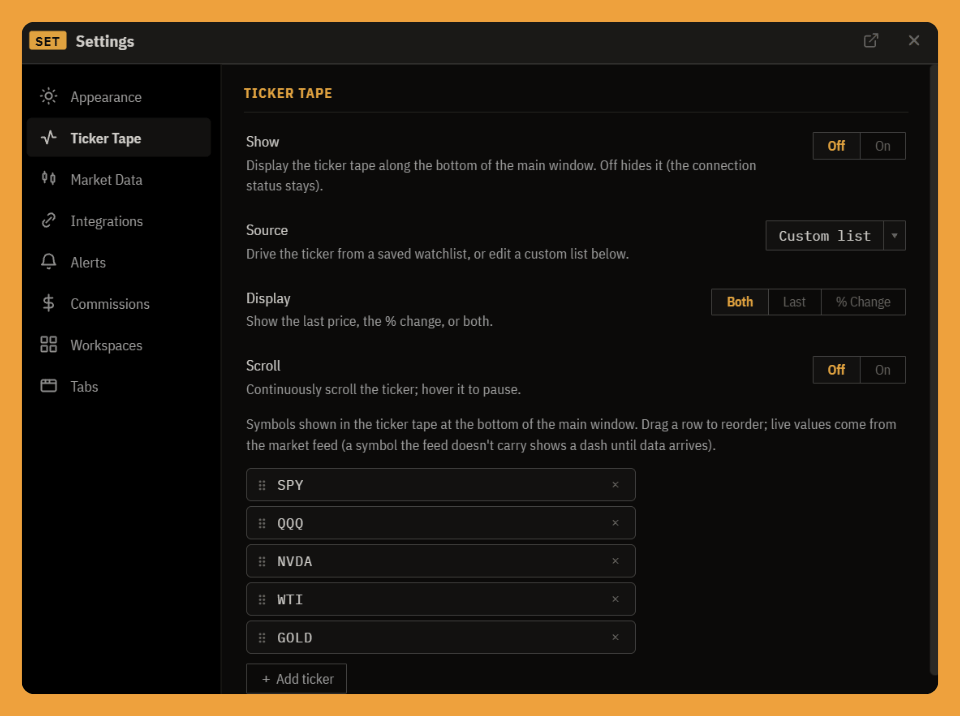This screenshot has width=960, height=716.
Task: Click the Scroll setting label
Action: tap(263, 366)
